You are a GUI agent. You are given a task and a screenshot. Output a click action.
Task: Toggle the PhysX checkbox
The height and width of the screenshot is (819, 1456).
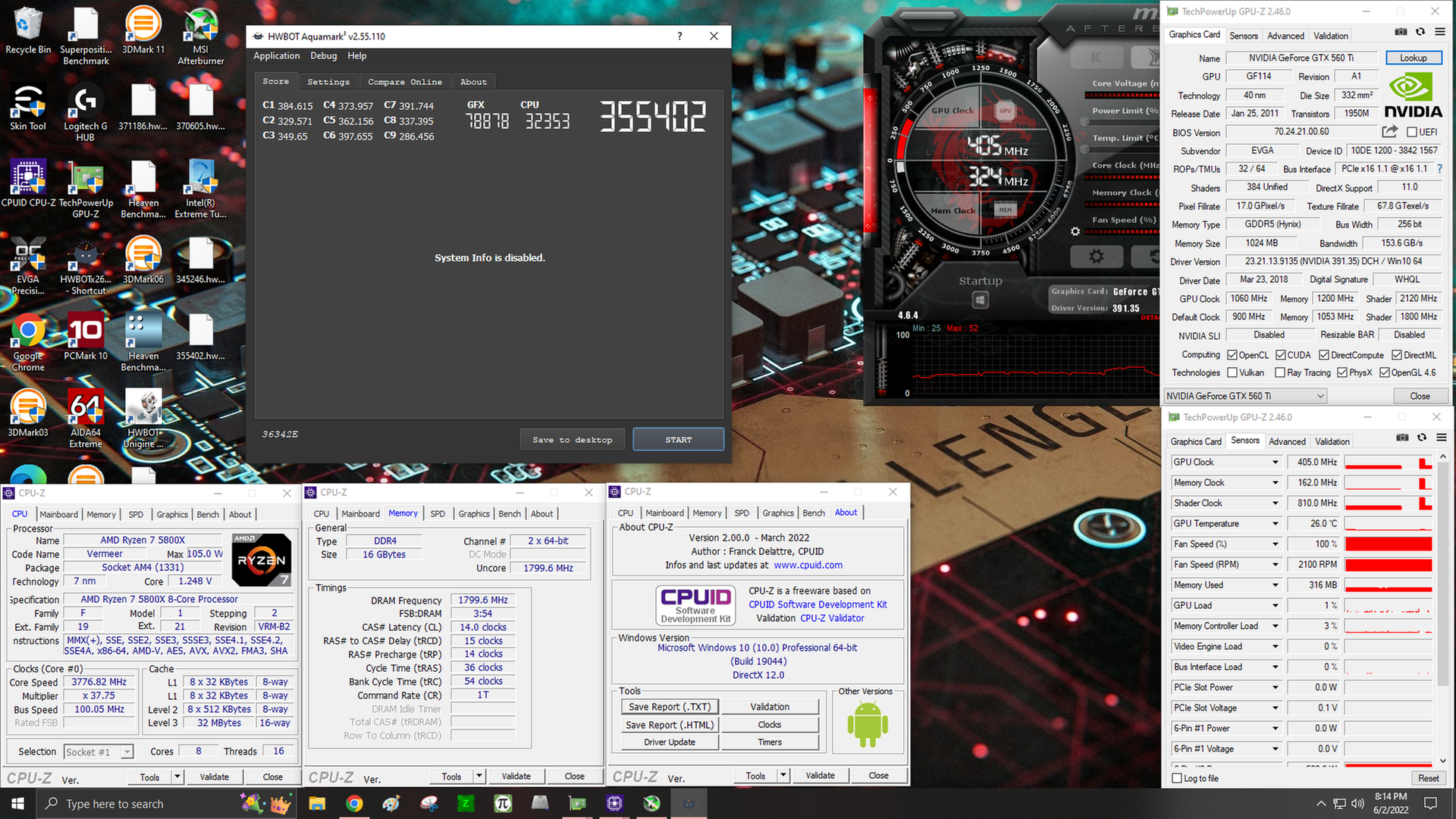[x=1342, y=372]
